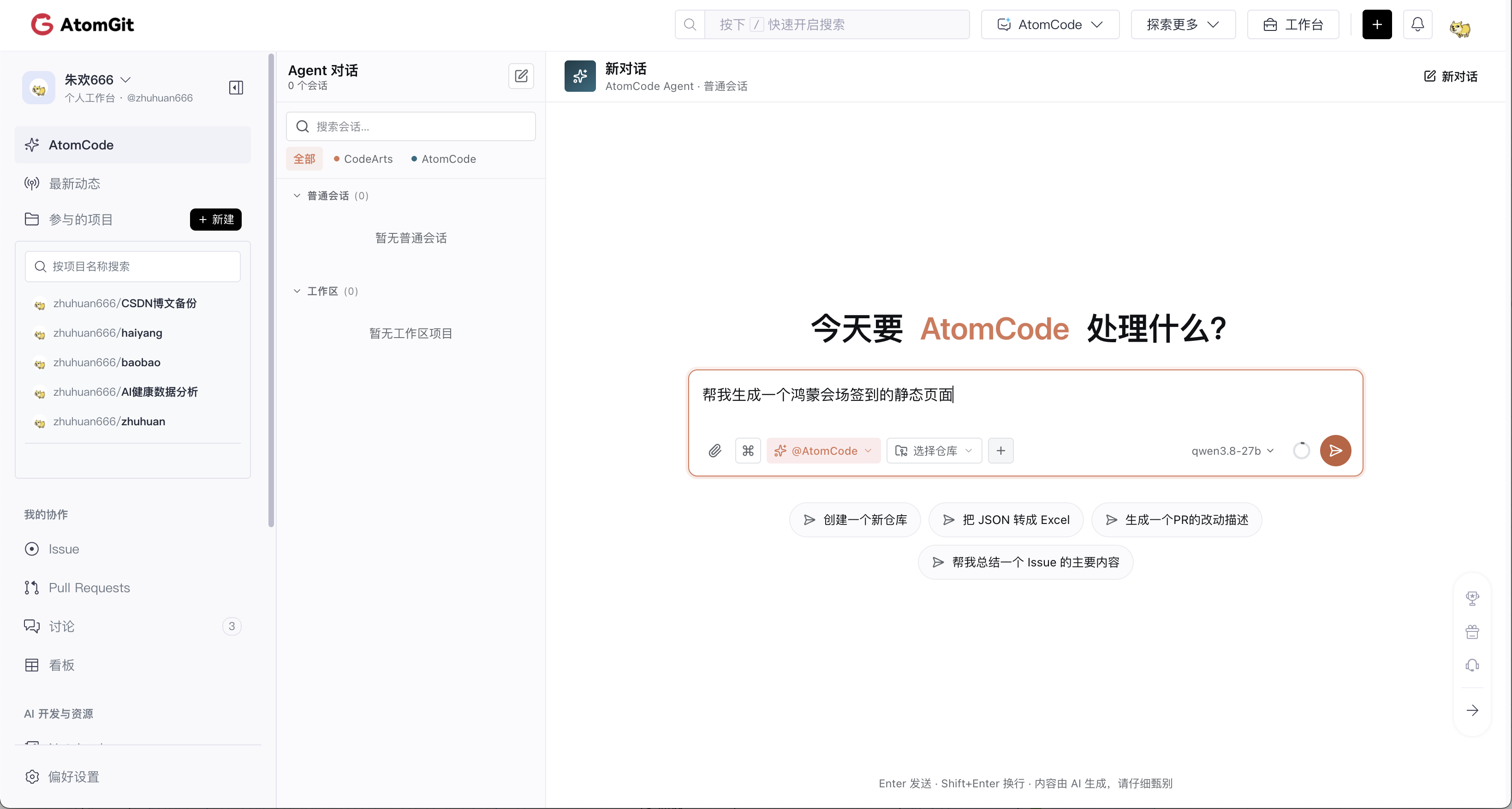Viewport: 1512px width, 809px height.
Task: Open AtomCode in left sidebar
Action: [133, 145]
